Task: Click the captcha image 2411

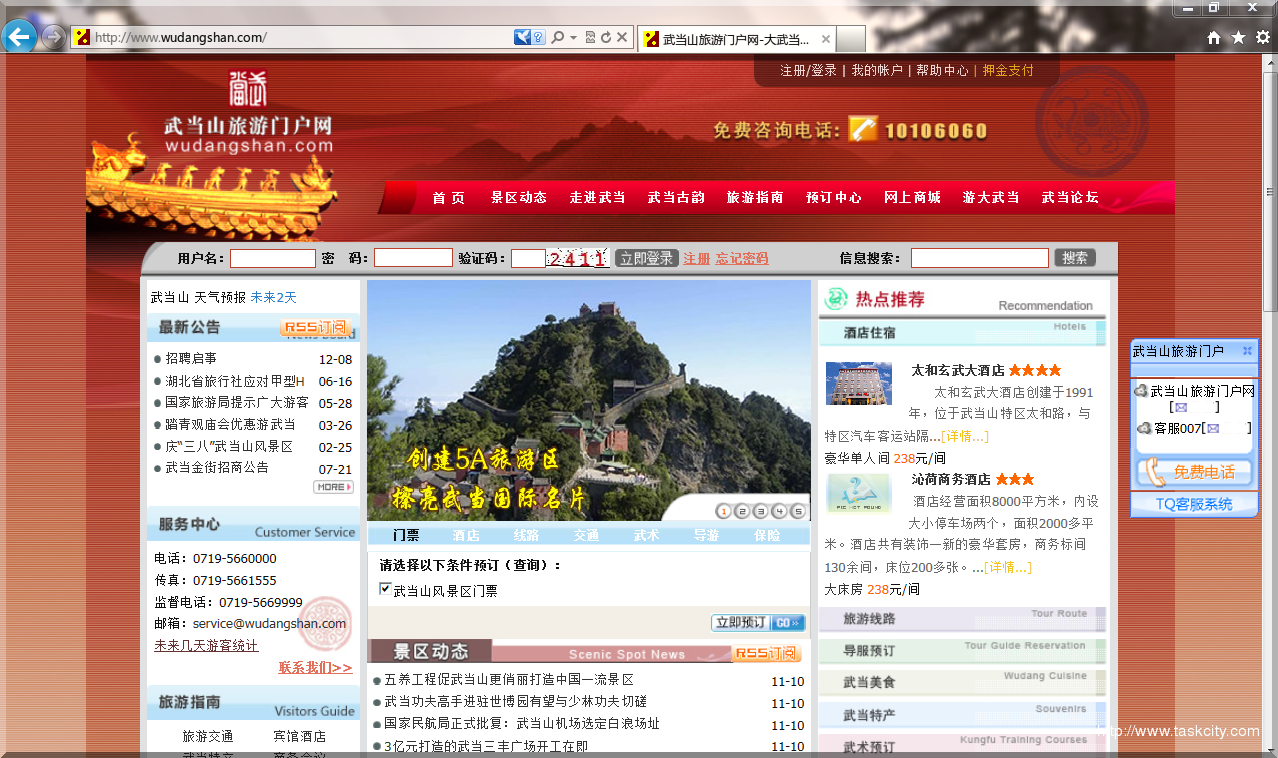Action: (577, 259)
